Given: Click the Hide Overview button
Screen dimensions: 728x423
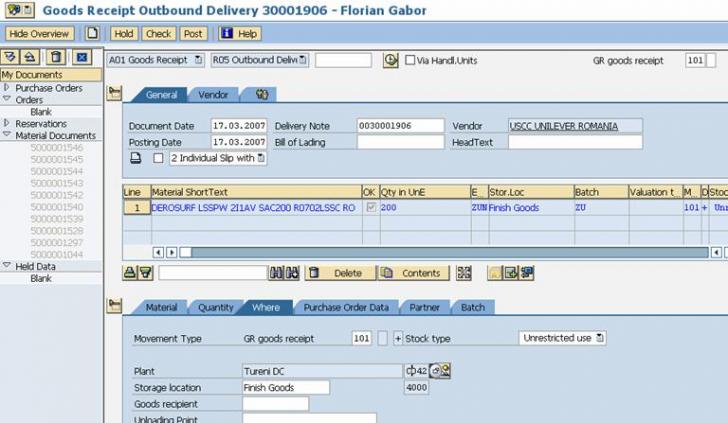Looking at the screenshot, I should [x=40, y=33].
